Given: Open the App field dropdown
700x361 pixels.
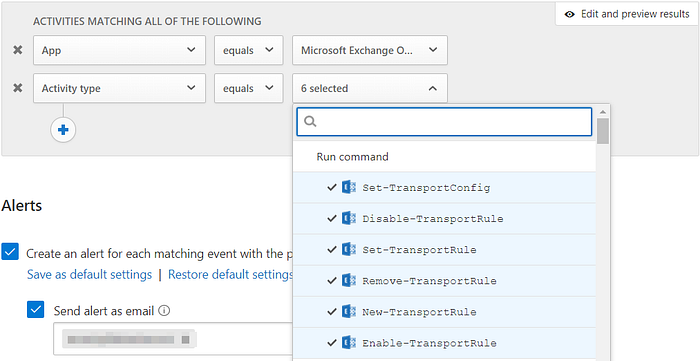Looking at the screenshot, I should [x=119, y=50].
